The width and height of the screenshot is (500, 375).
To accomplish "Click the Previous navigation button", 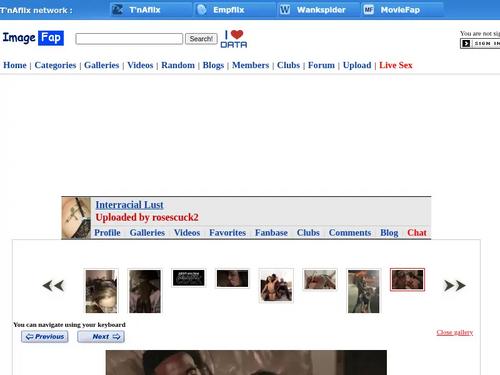I will click(45, 337).
